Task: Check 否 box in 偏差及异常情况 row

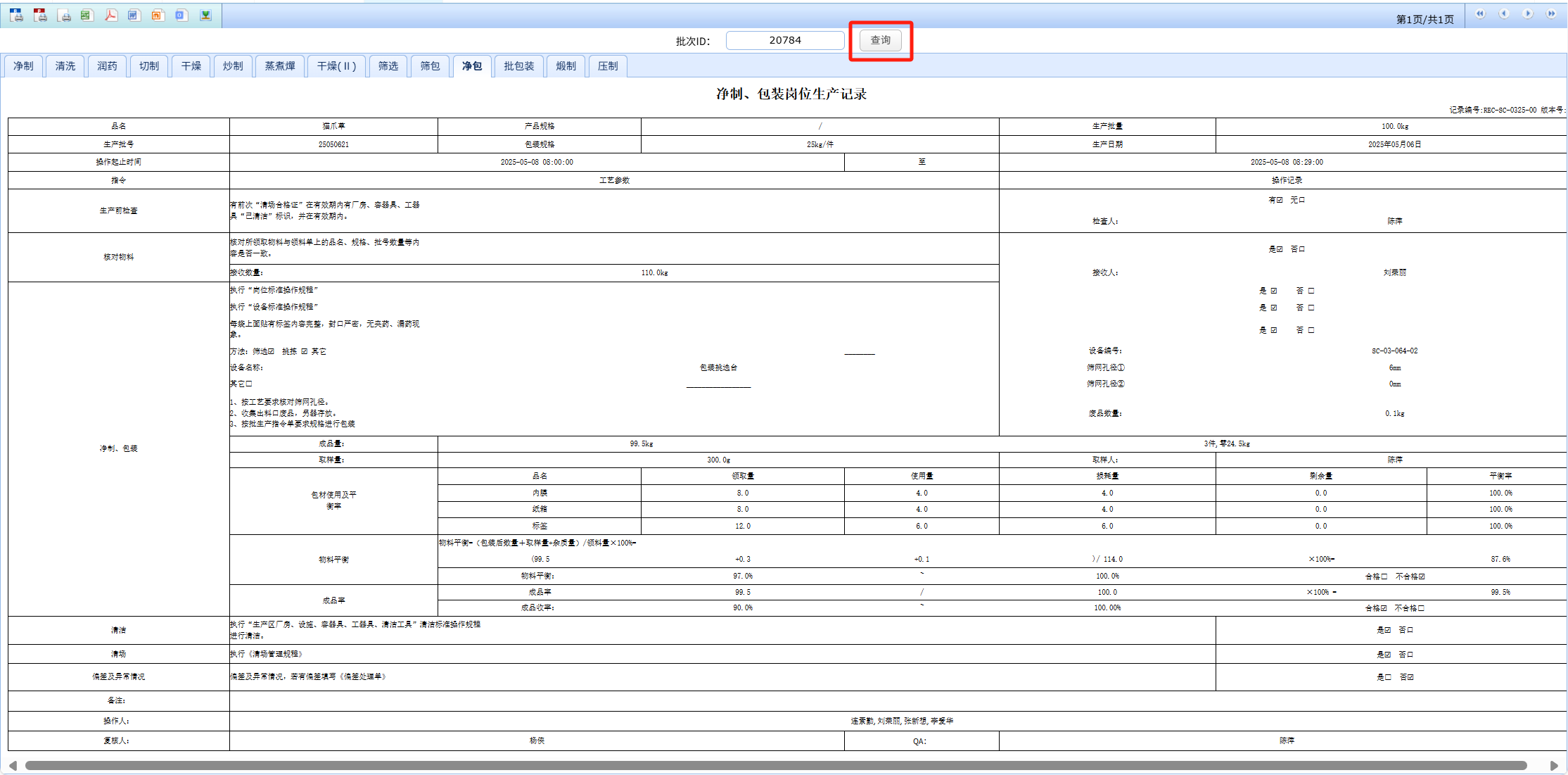Action: click(x=1410, y=677)
